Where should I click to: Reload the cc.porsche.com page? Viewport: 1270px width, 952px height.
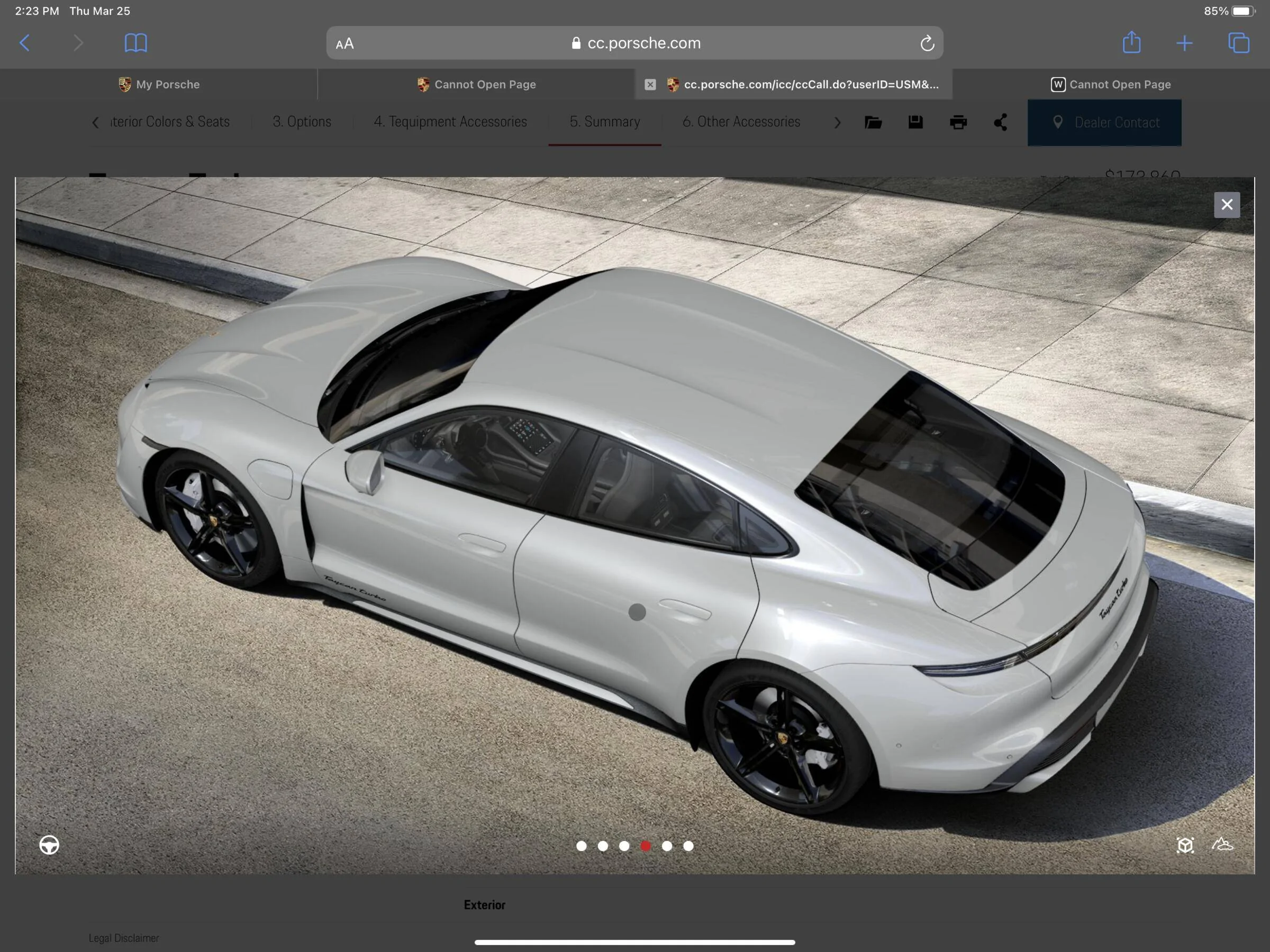[x=927, y=43]
